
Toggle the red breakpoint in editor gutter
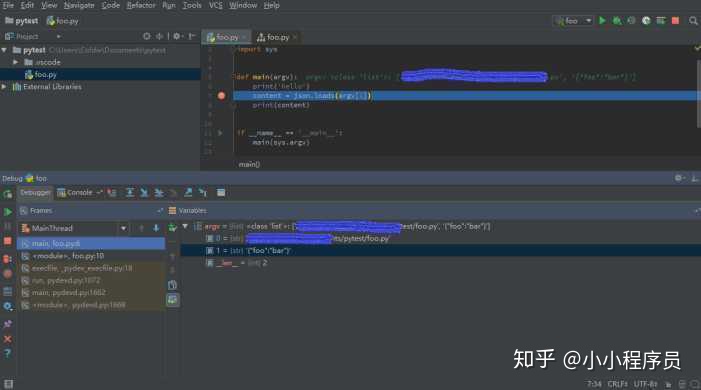(x=221, y=96)
